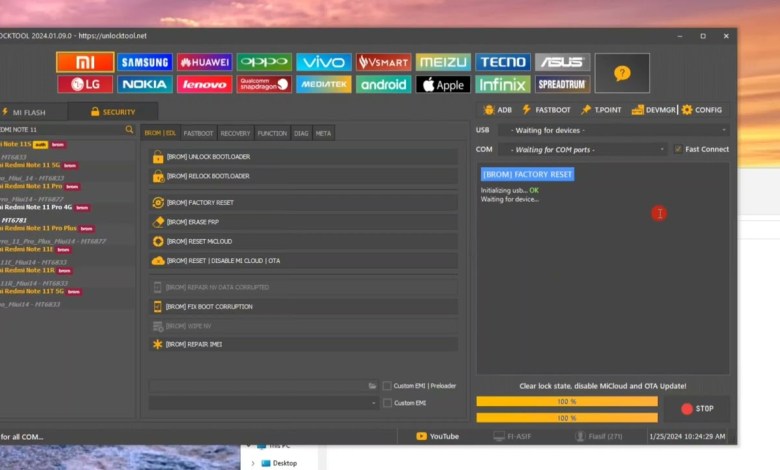Select the Samsung brand logo
This screenshot has width=780, height=470.
(x=144, y=63)
